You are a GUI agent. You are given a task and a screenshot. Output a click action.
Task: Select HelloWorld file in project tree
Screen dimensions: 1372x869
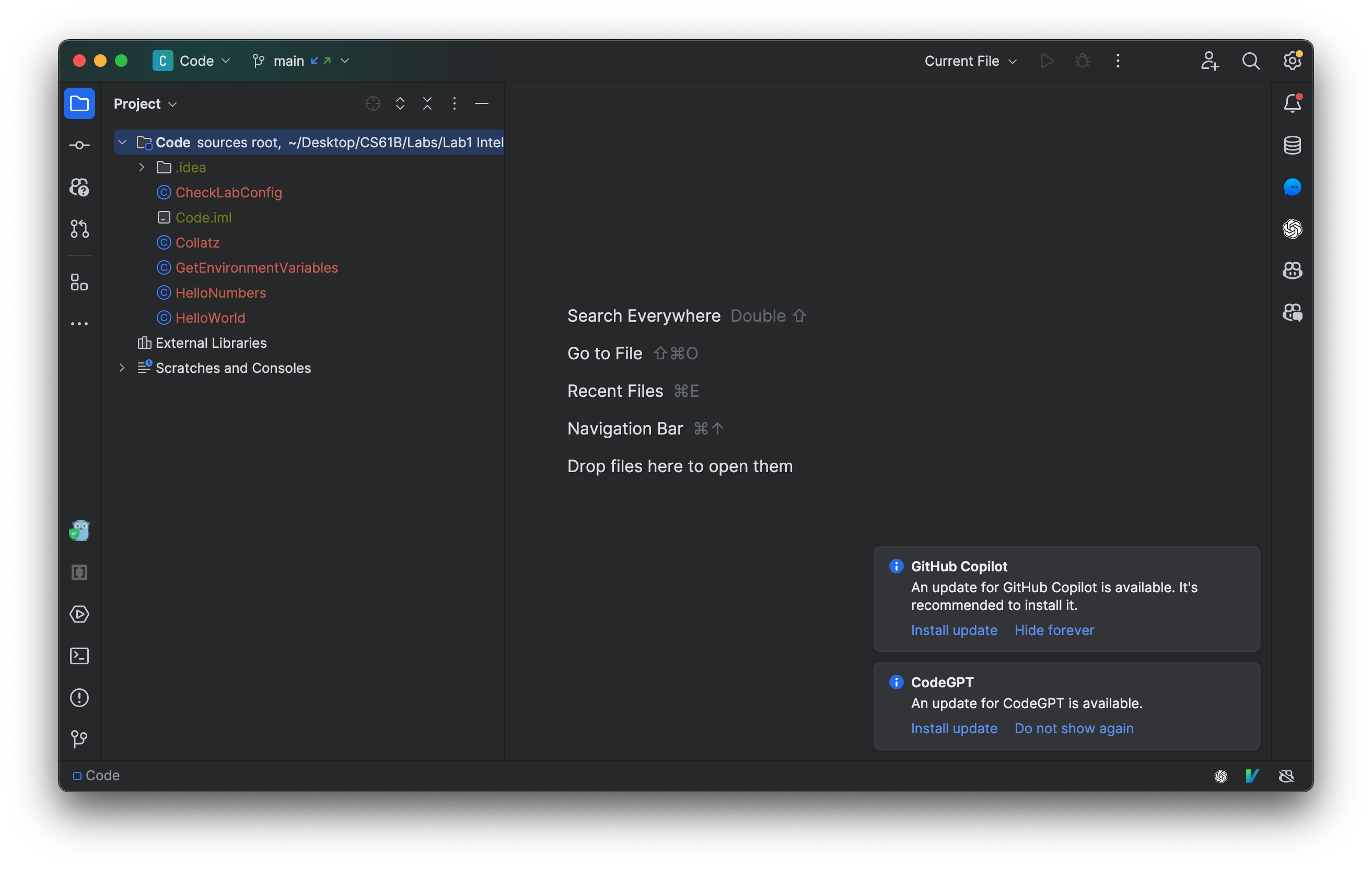point(210,317)
